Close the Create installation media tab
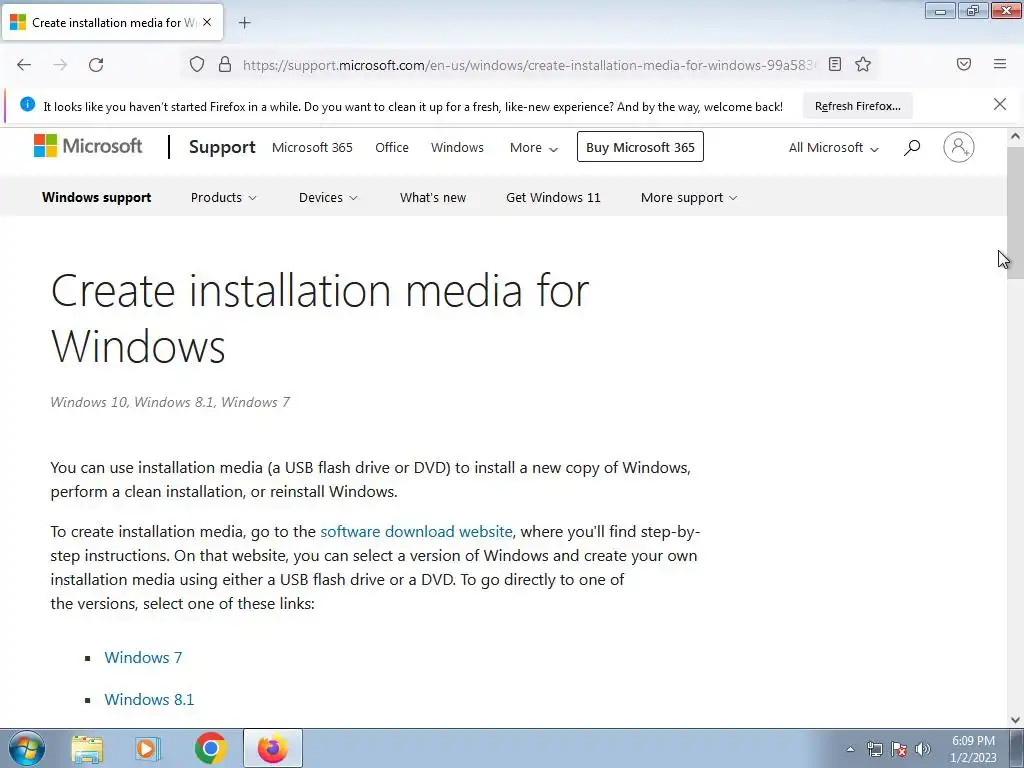The width and height of the screenshot is (1024, 768). [x=207, y=22]
